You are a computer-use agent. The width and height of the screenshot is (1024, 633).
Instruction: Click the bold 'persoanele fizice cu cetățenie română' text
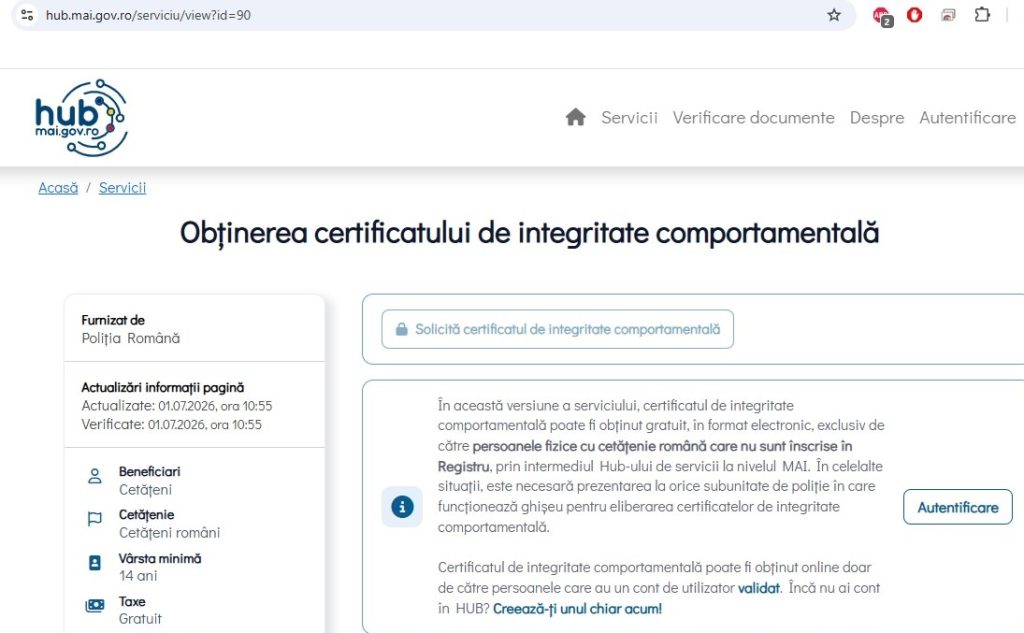589,446
